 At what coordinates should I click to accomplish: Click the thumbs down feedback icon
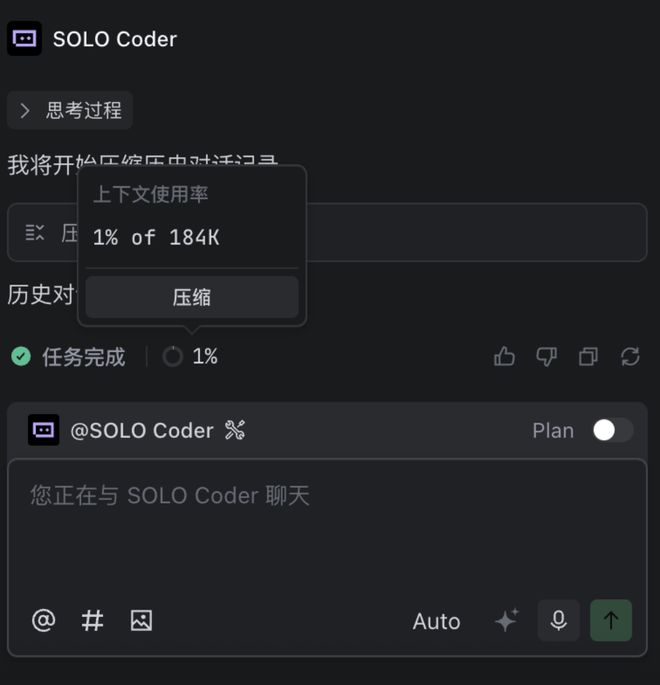pyautogui.click(x=546, y=356)
